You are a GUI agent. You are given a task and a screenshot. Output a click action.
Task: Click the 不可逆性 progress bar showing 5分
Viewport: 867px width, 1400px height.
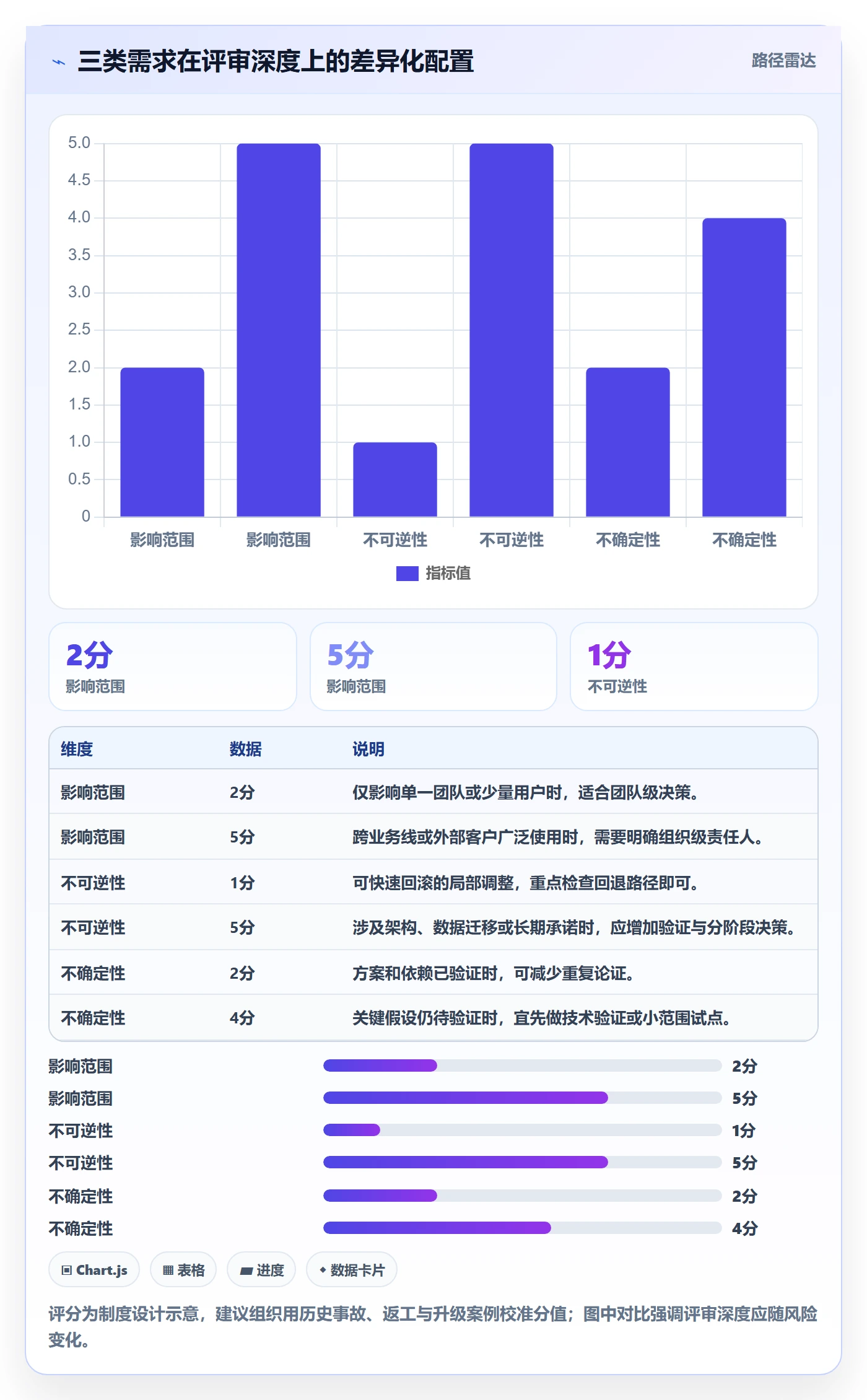tap(523, 1162)
